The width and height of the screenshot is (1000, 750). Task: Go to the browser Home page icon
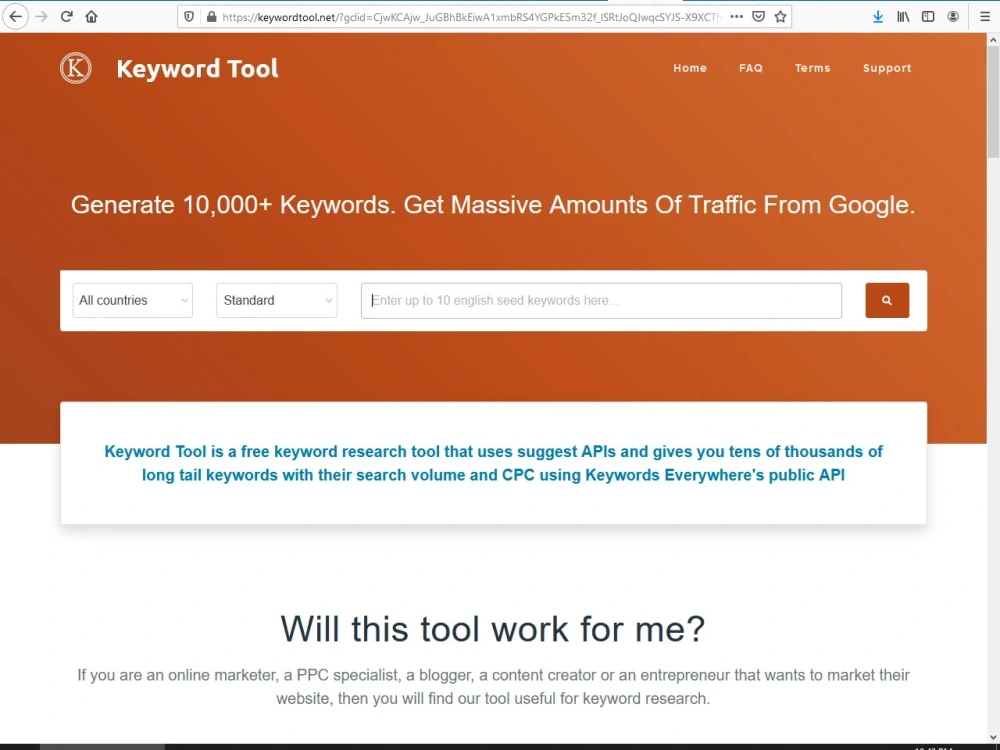pos(91,17)
